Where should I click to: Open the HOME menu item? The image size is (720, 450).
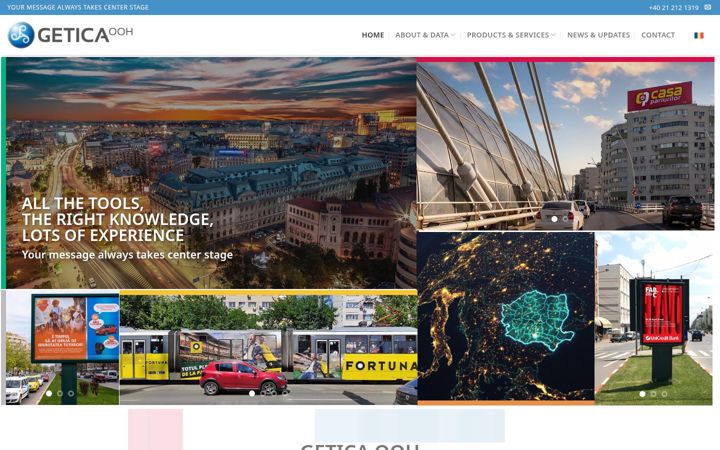pos(373,35)
